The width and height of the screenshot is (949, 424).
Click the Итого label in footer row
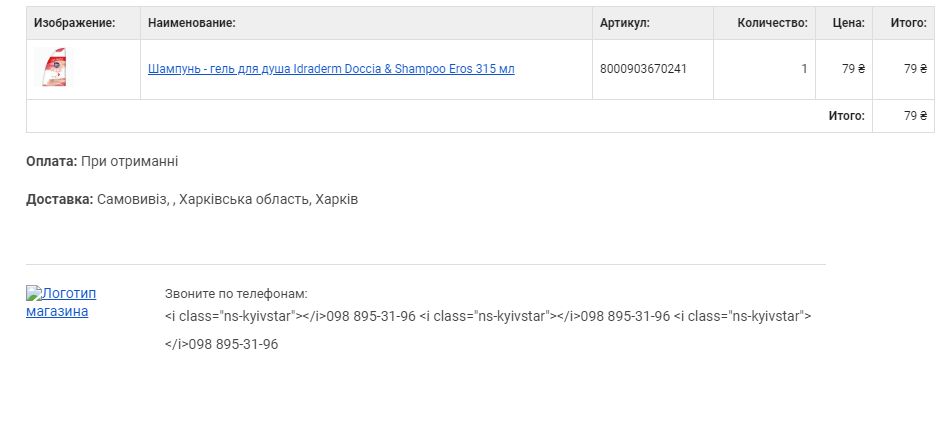[x=847, y=116]
